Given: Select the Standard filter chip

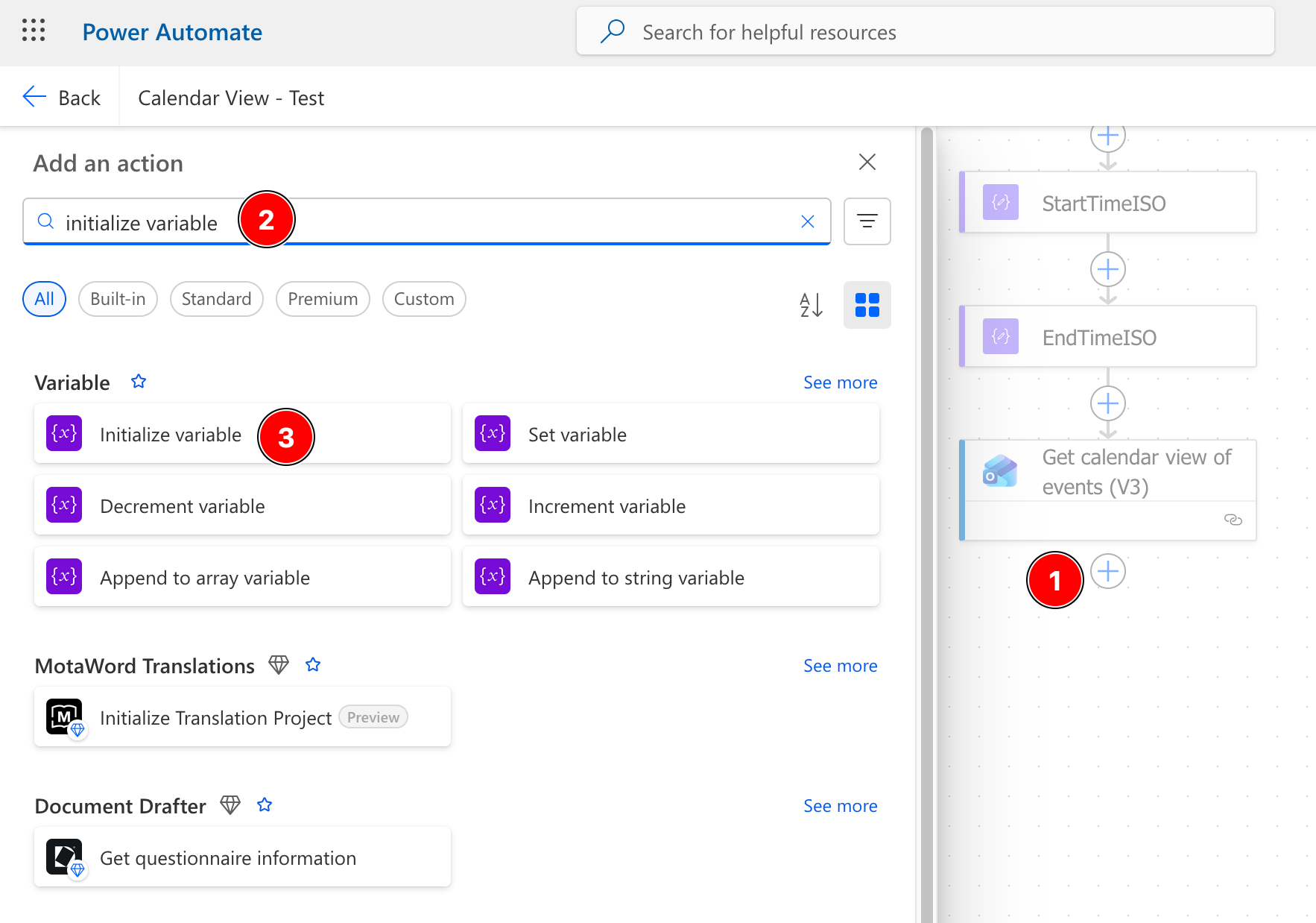Looking at the screenshot, I should (217, 299).
